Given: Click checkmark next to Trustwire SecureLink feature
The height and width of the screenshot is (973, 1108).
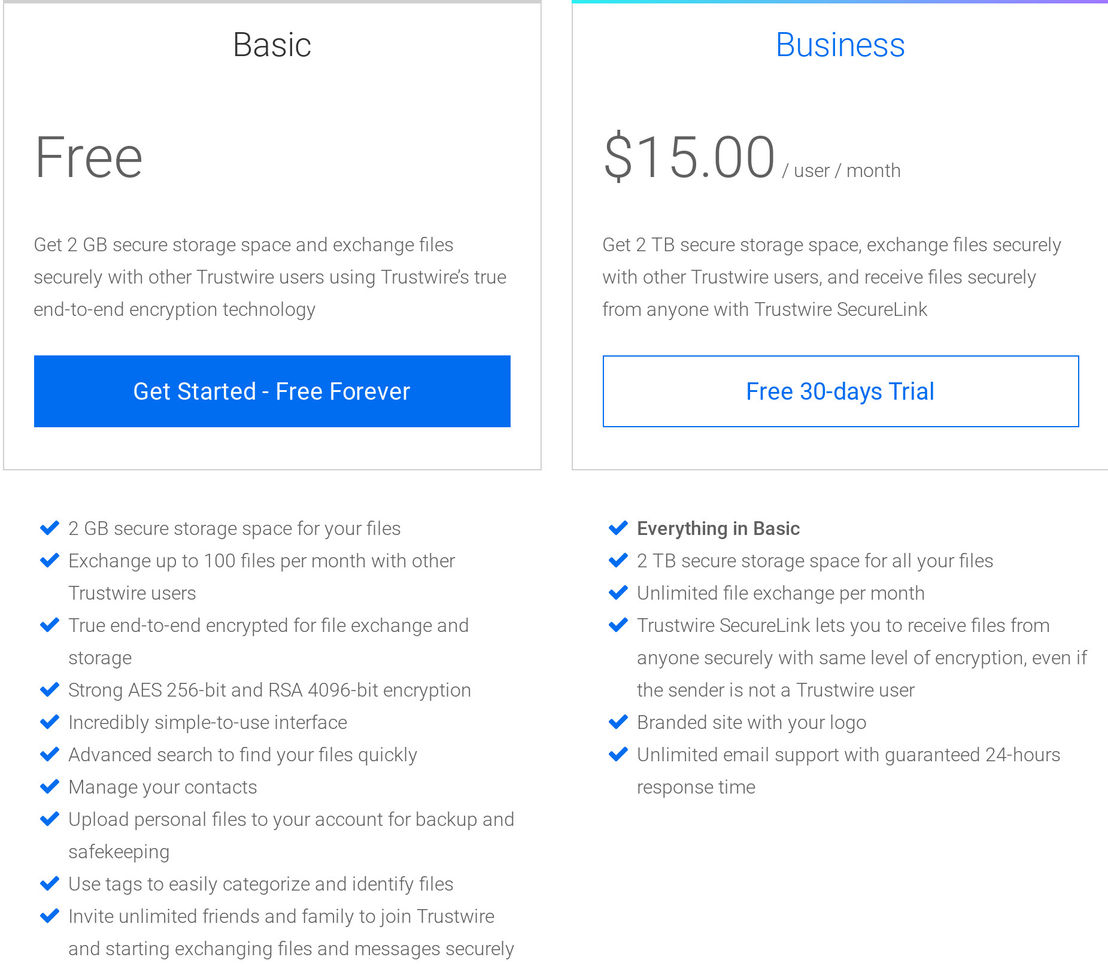Looking at the screenshot, I should click(618, 625).
